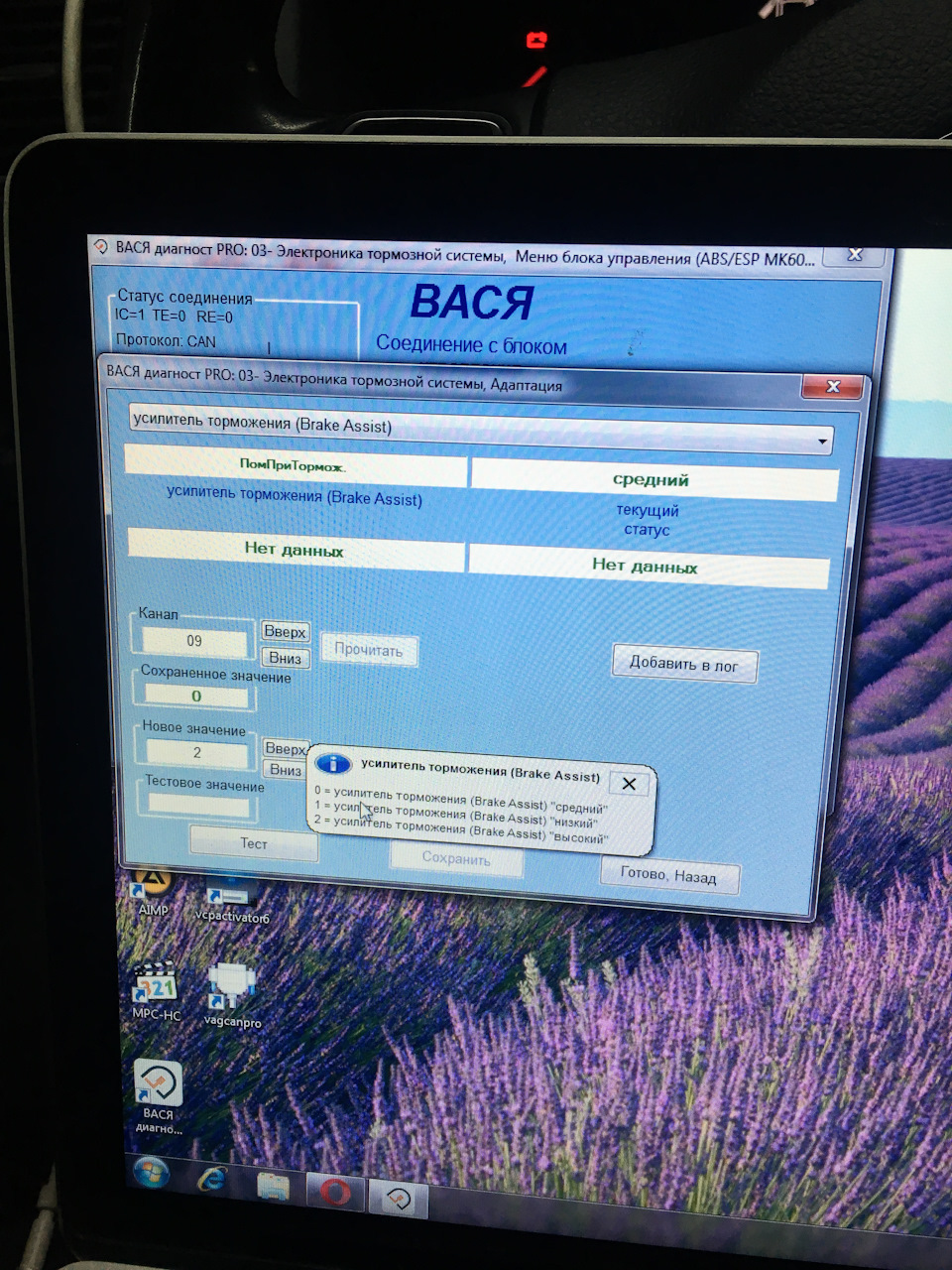
Task: Click the Тестовое значение field
Action: tap(199, 806)
